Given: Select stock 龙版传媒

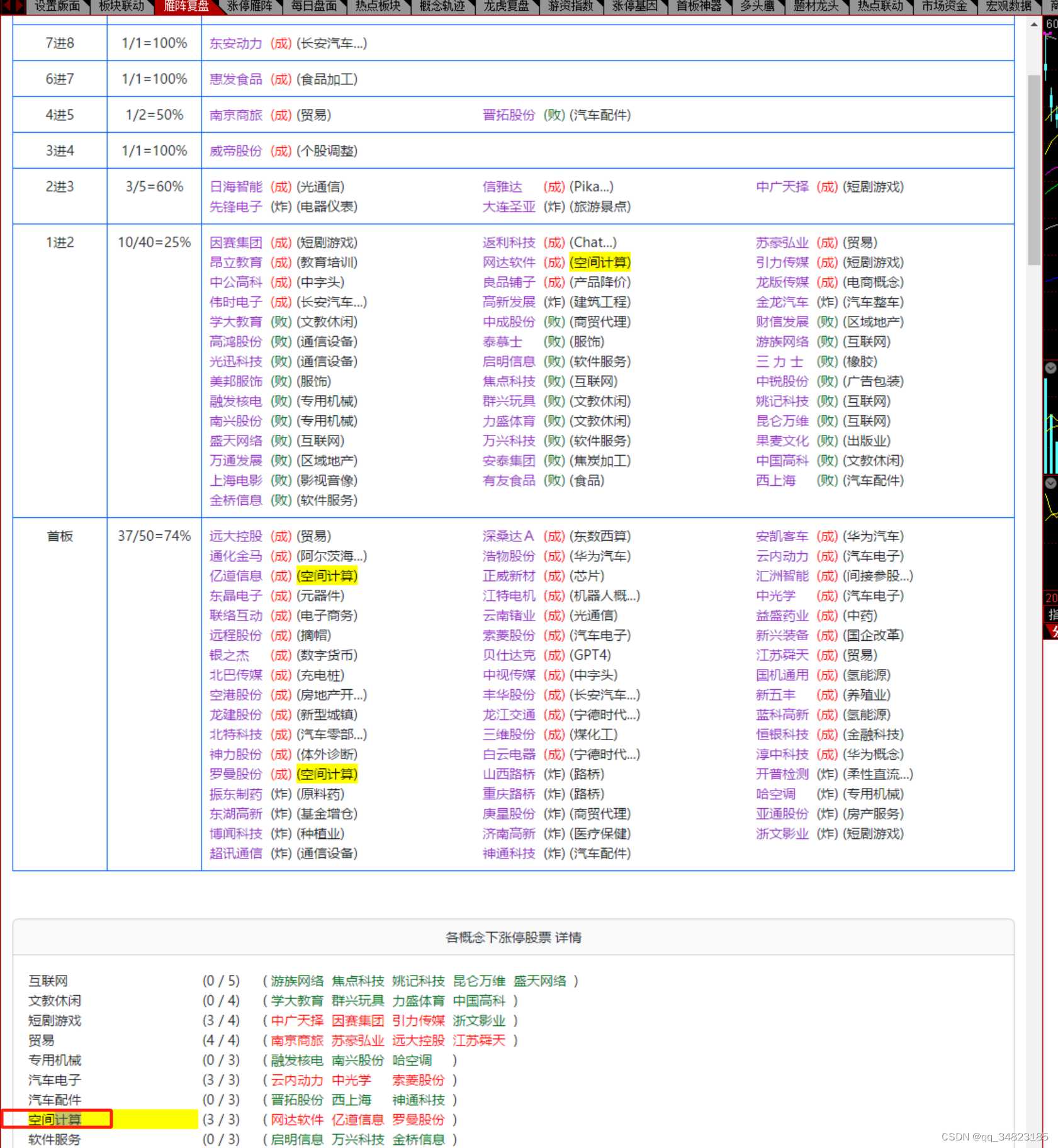Looking at the screenshot, I should (x=782, y=283).
